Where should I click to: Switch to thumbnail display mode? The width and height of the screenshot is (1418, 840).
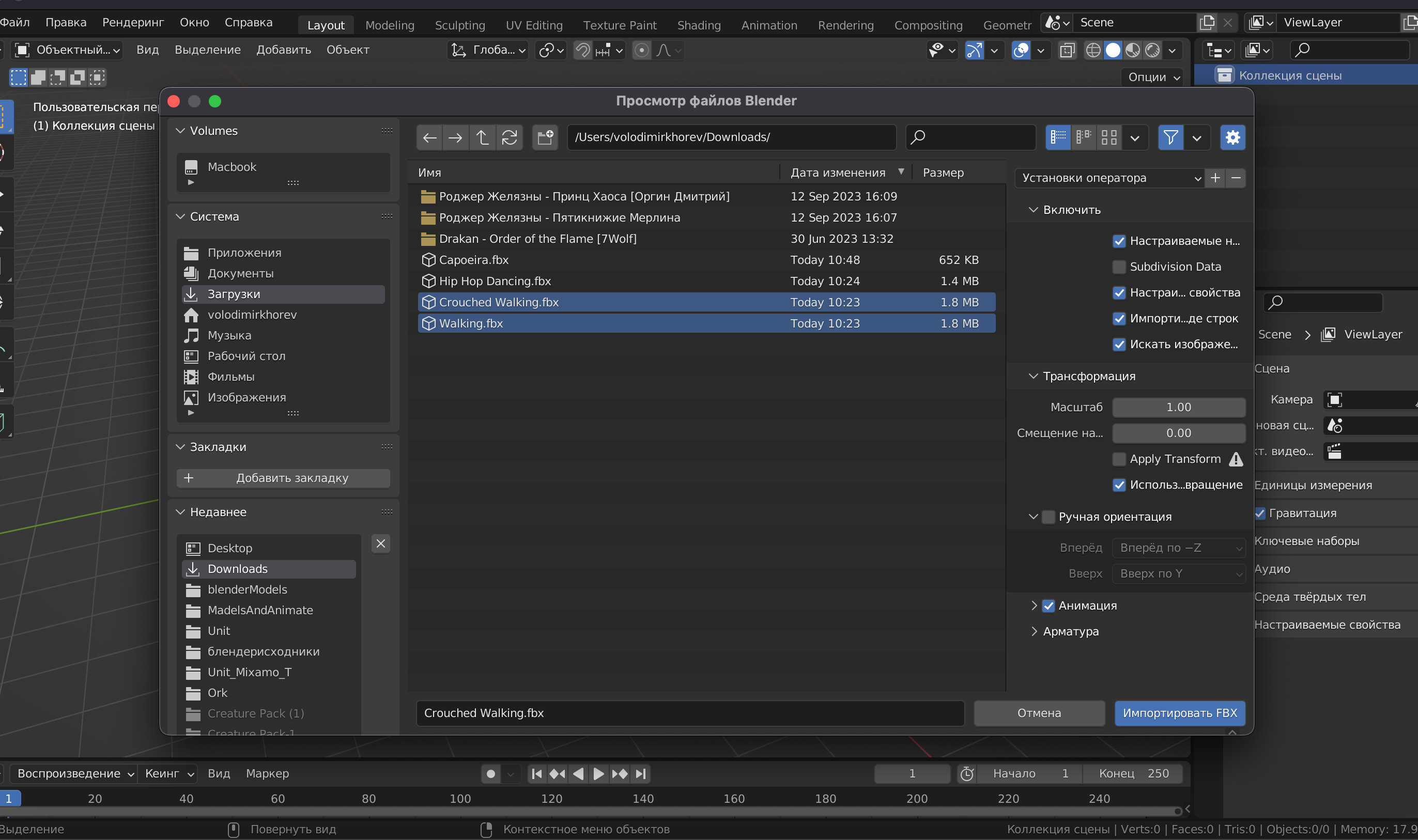pyautogui.click(x=1109, y=137)
